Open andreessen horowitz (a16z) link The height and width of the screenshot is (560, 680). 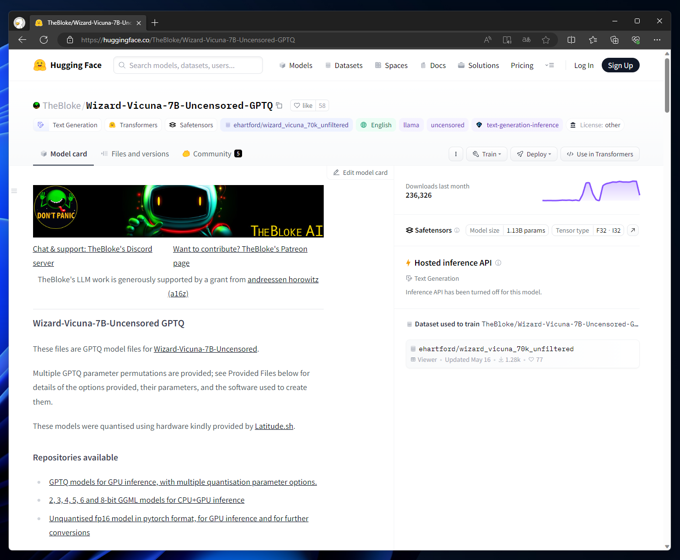tap(283, 280)
